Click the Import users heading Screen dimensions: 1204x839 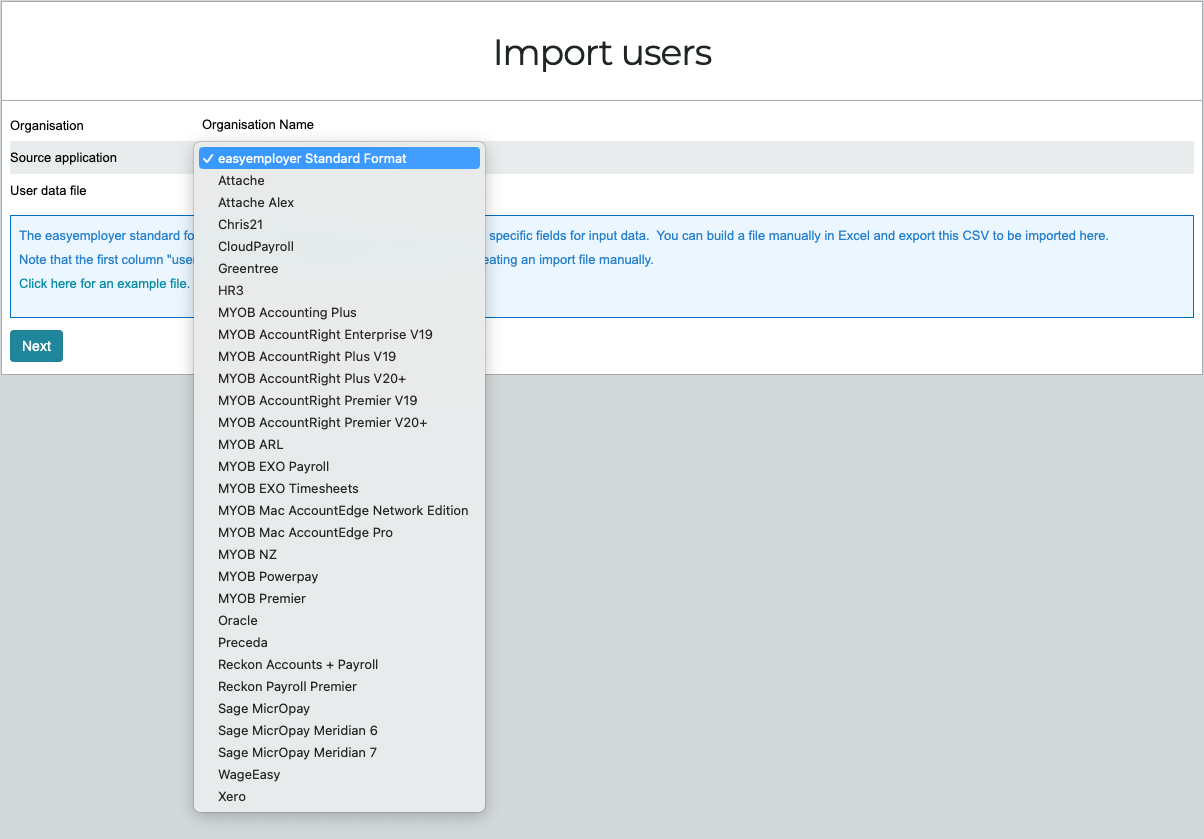602,52
